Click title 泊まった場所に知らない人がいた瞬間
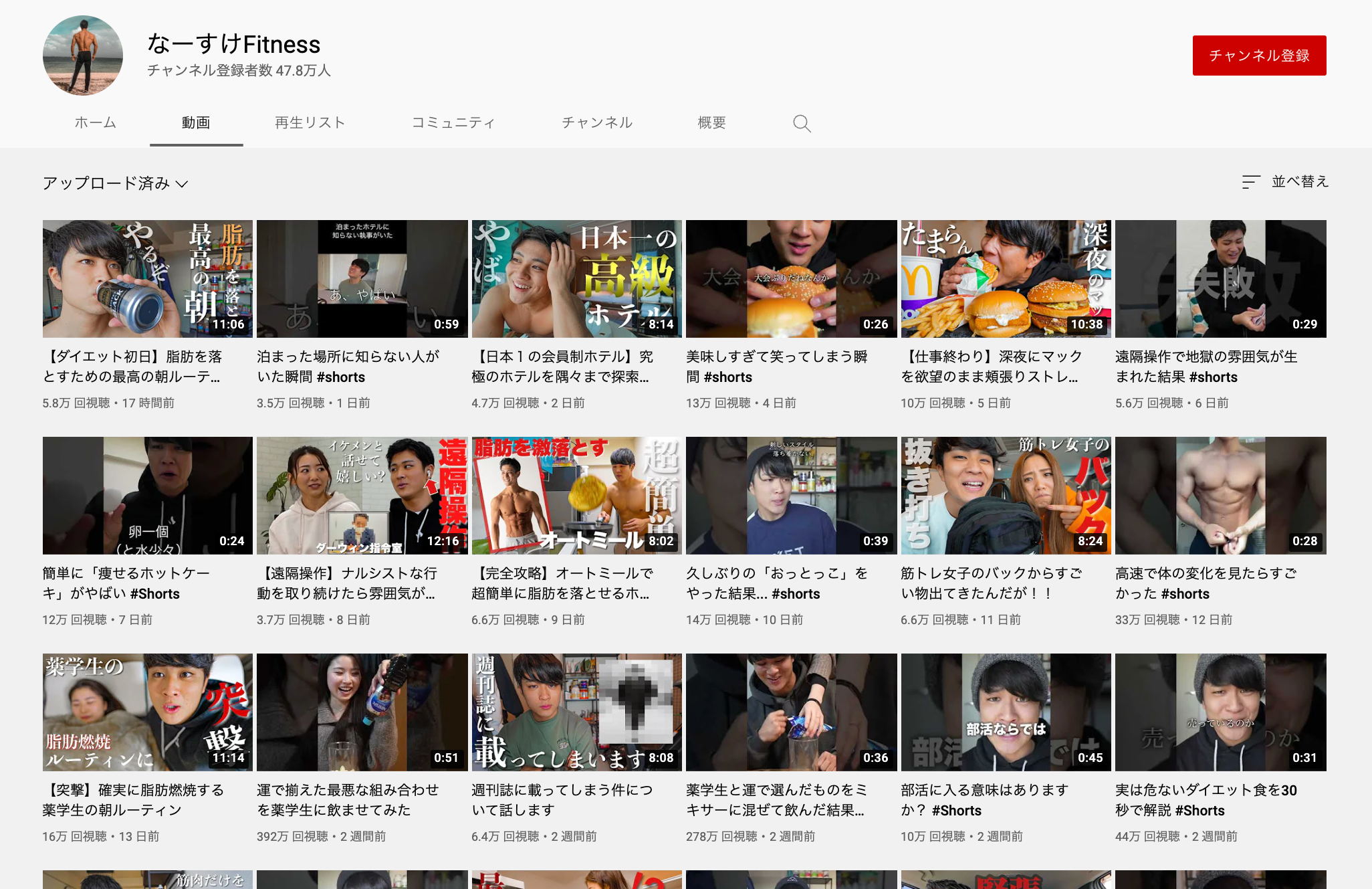This screenshot has width=1372, height=889. 348,367
